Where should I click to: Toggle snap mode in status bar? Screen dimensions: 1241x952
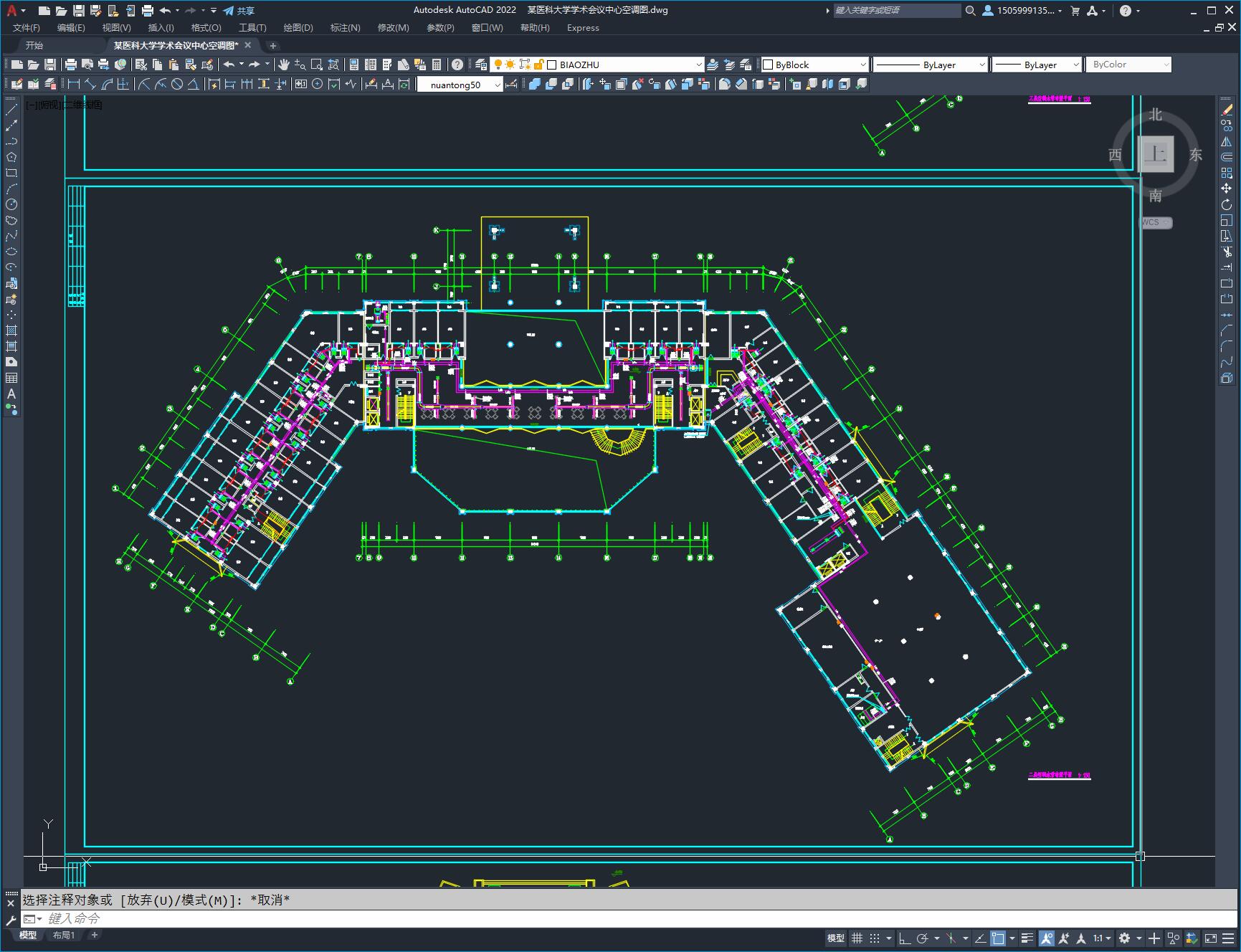(x=875, y=938)
